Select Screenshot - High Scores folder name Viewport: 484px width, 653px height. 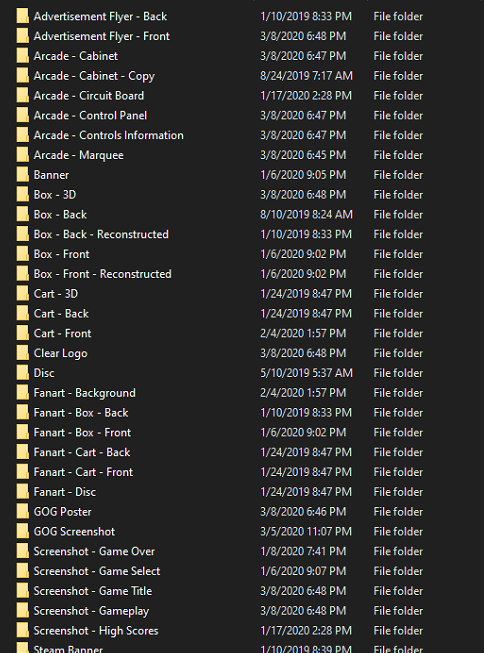point(96,631)
